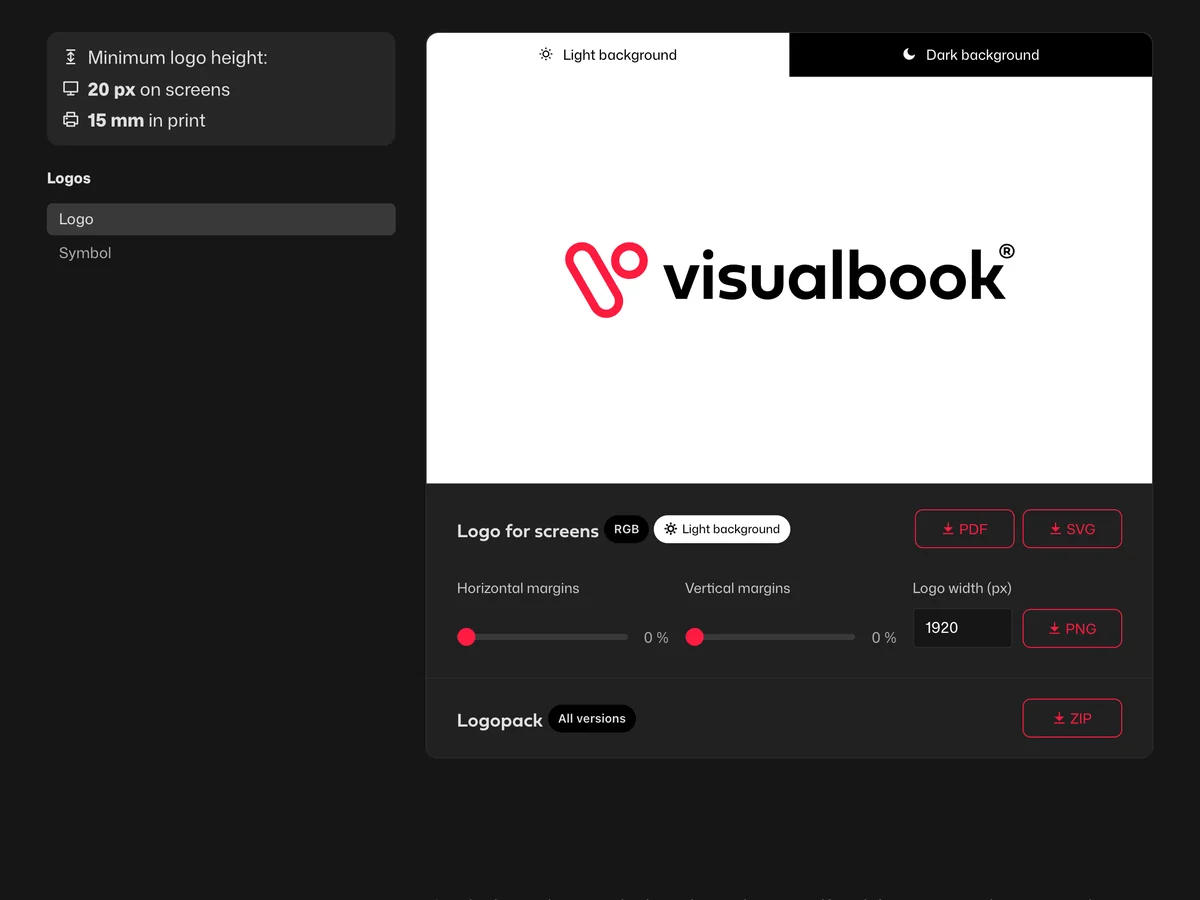Click the '15 mm in print' text
Image resolution: width=1200 pixels, height=900 pixels.
146,120
